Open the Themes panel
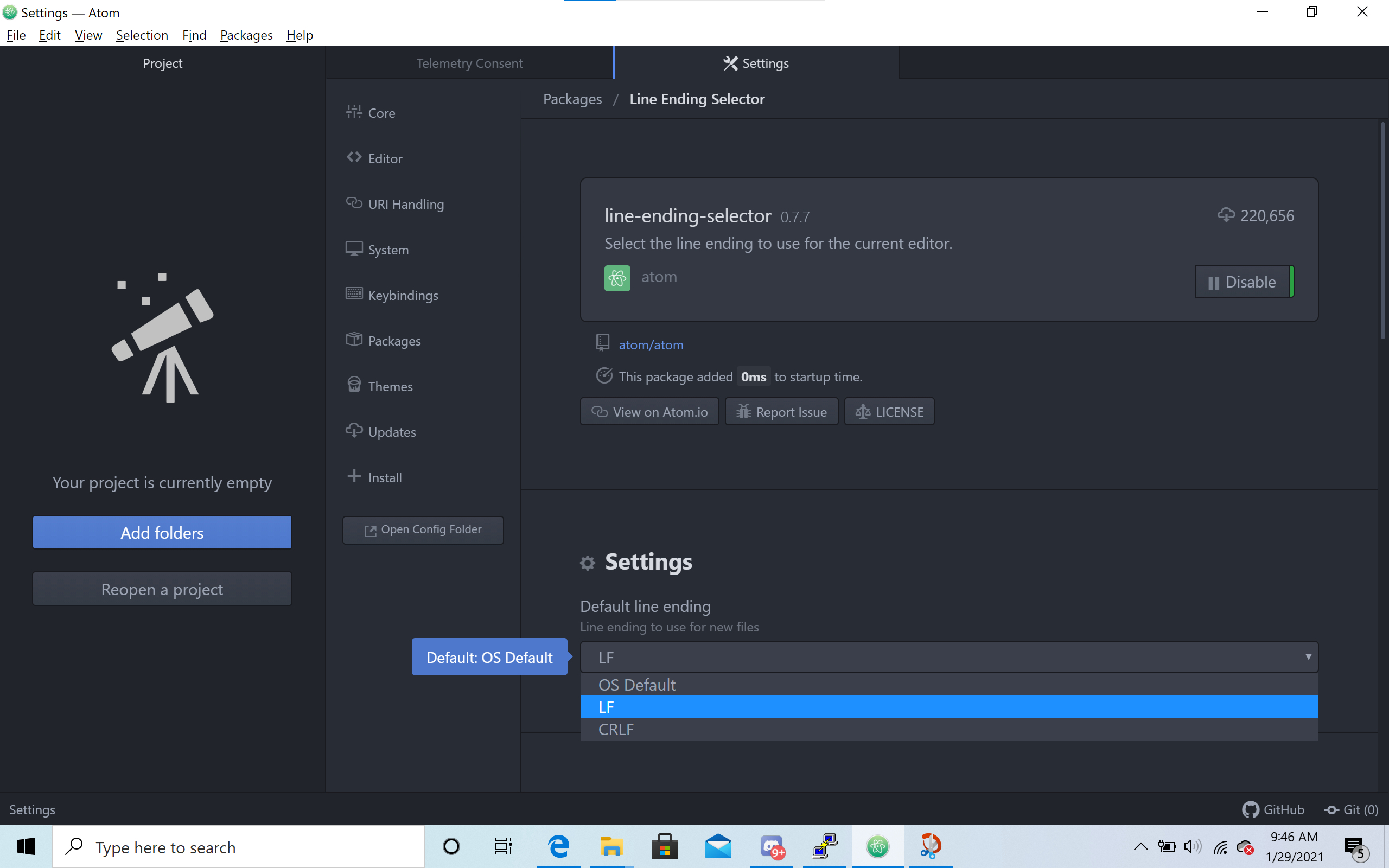 click(x=379, y=386)
